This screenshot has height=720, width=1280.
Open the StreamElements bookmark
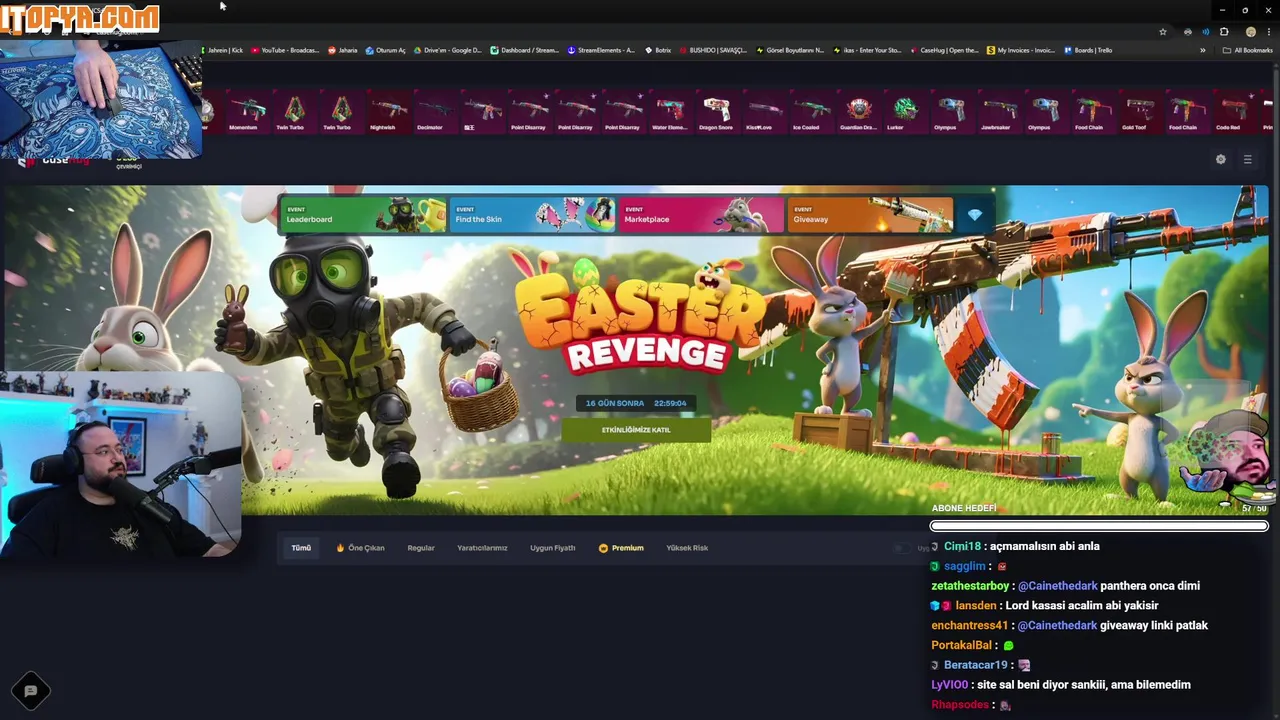pyautogui.click(x=601, y=50)
